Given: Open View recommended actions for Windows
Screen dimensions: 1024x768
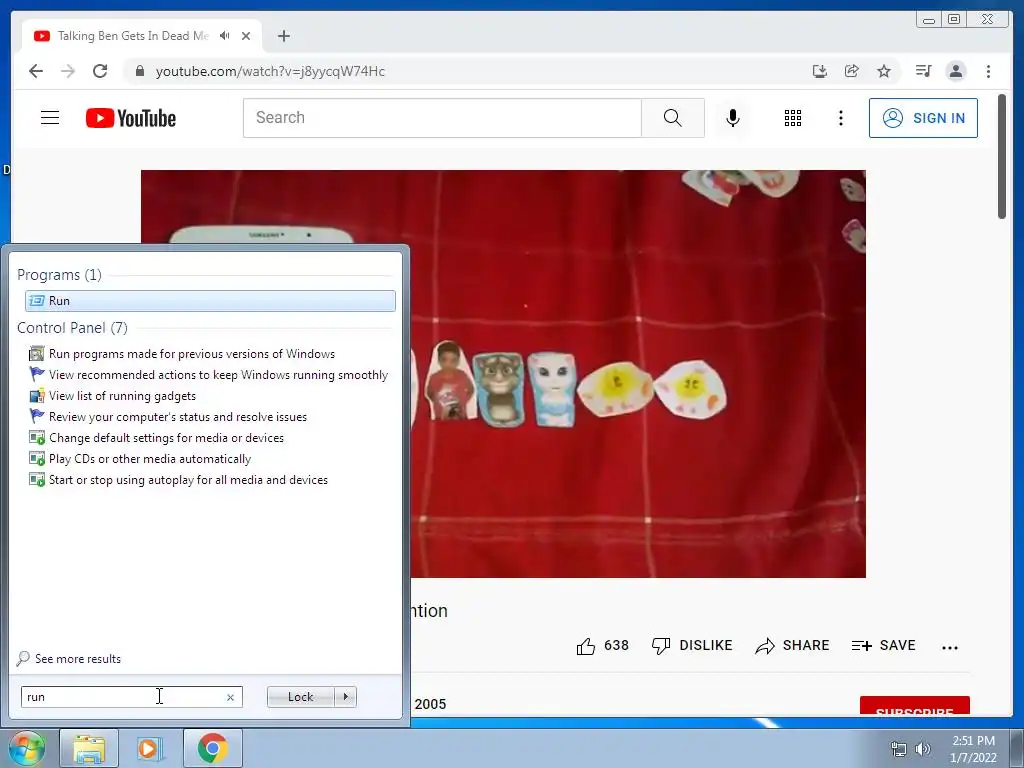Looking at the screenshot, I should click(x=209, y=375).
